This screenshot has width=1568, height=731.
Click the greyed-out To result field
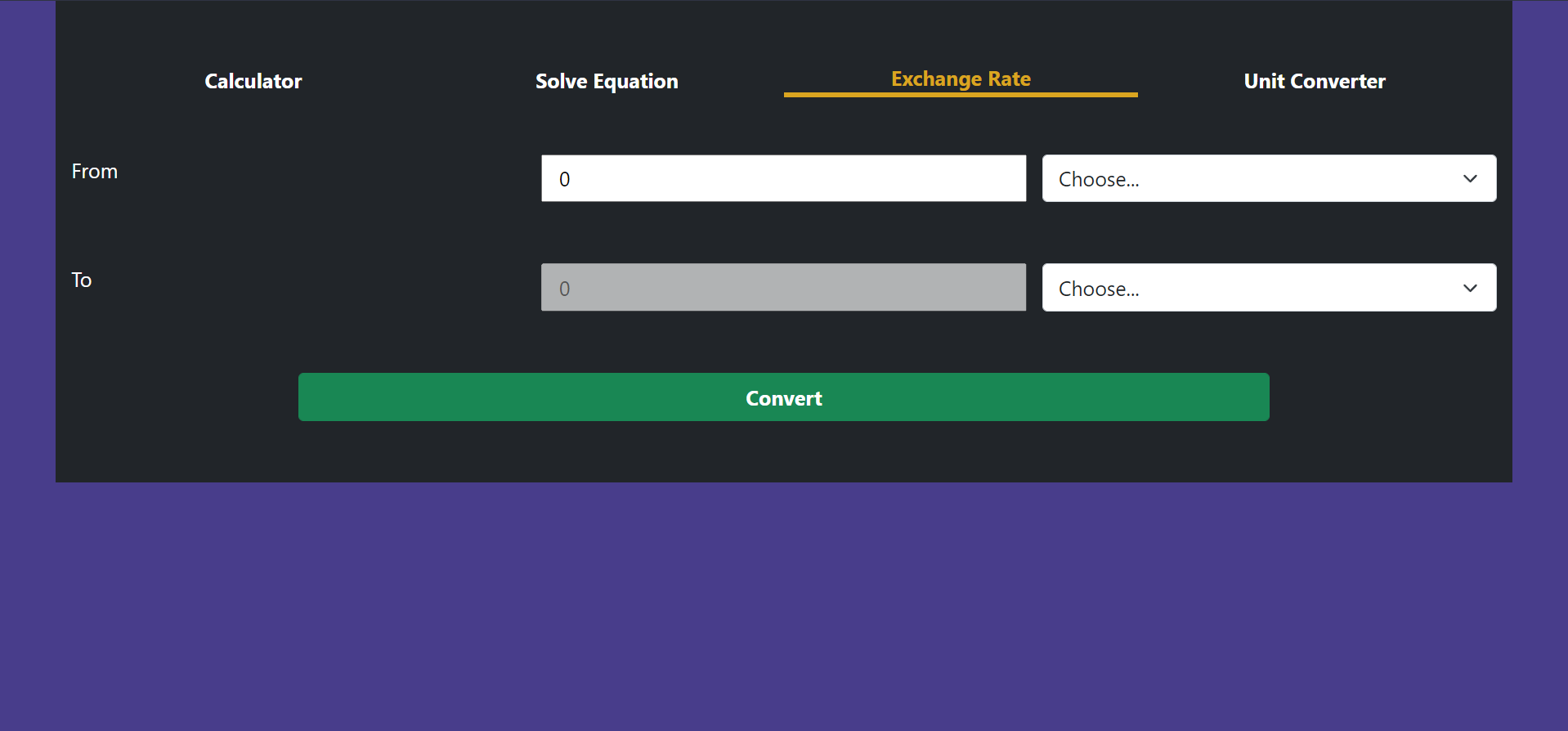pos(783,287)
